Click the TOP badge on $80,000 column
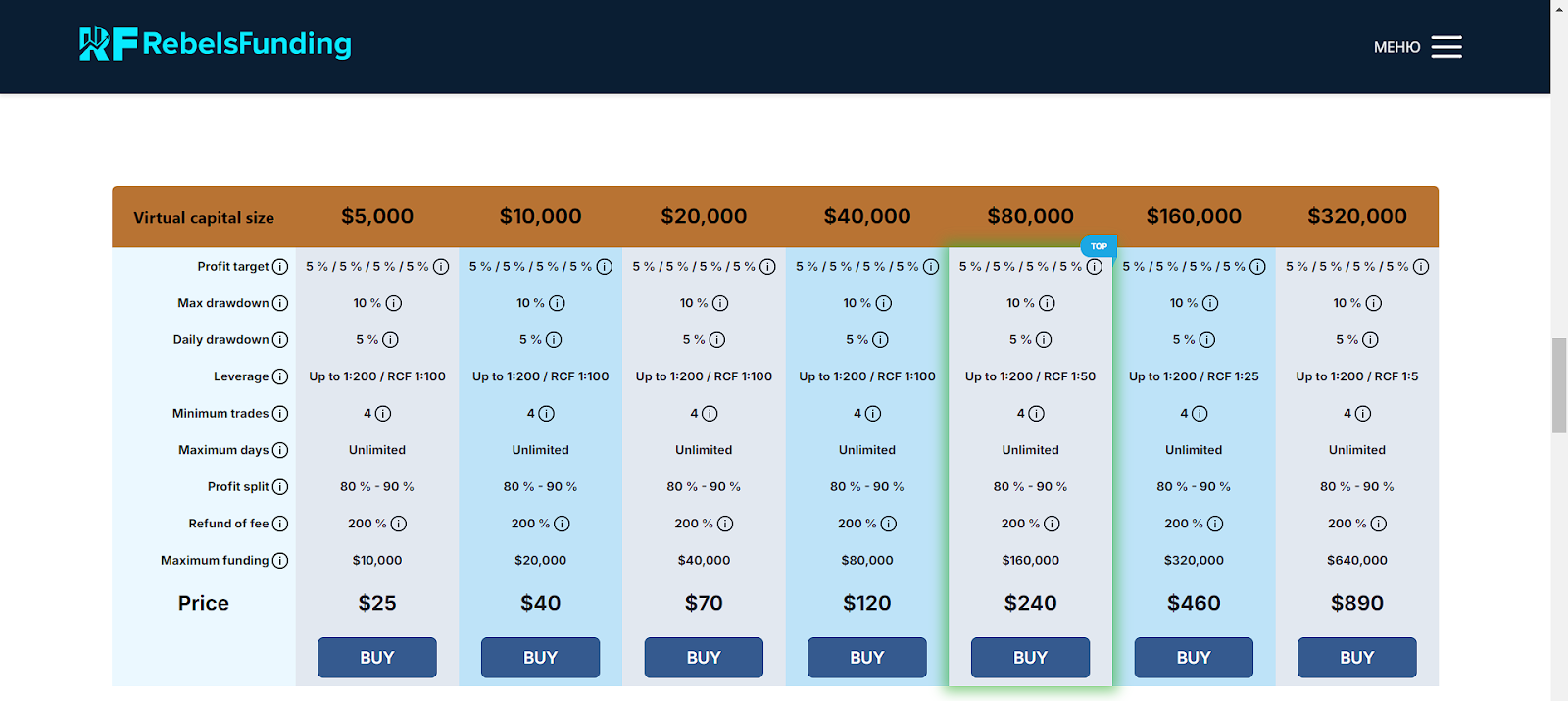 [1099, 246]
